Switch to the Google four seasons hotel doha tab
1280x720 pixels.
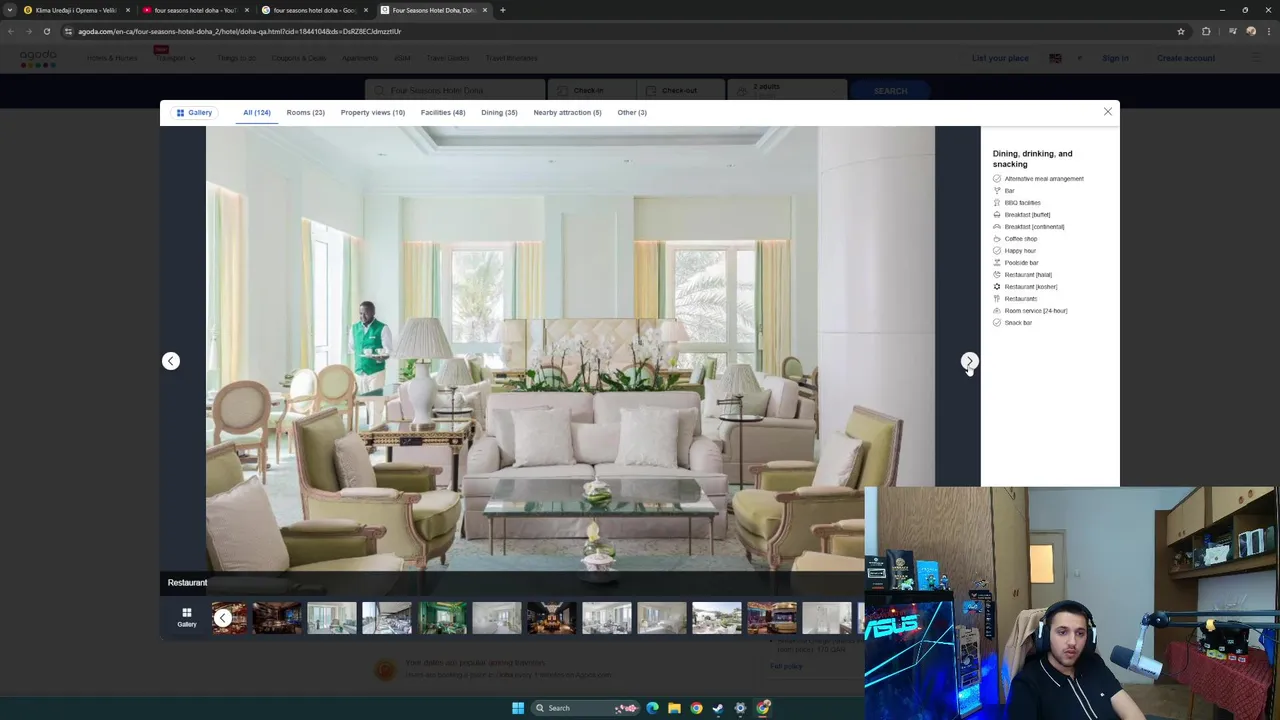click(314, 10)
